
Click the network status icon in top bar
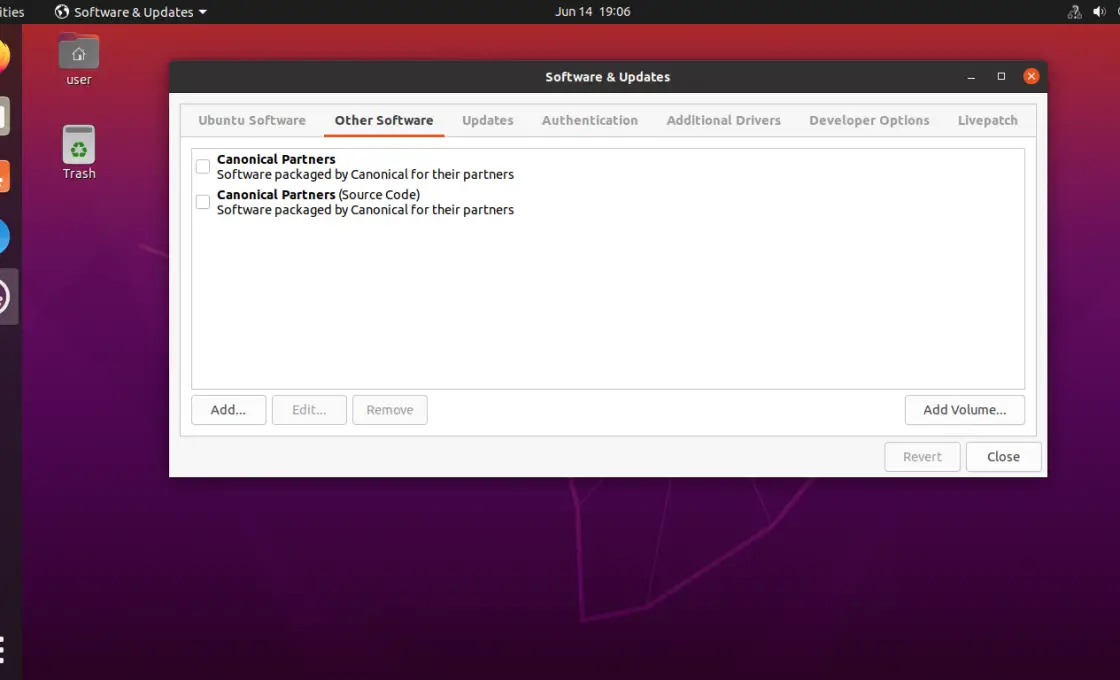pos(1074,11)
